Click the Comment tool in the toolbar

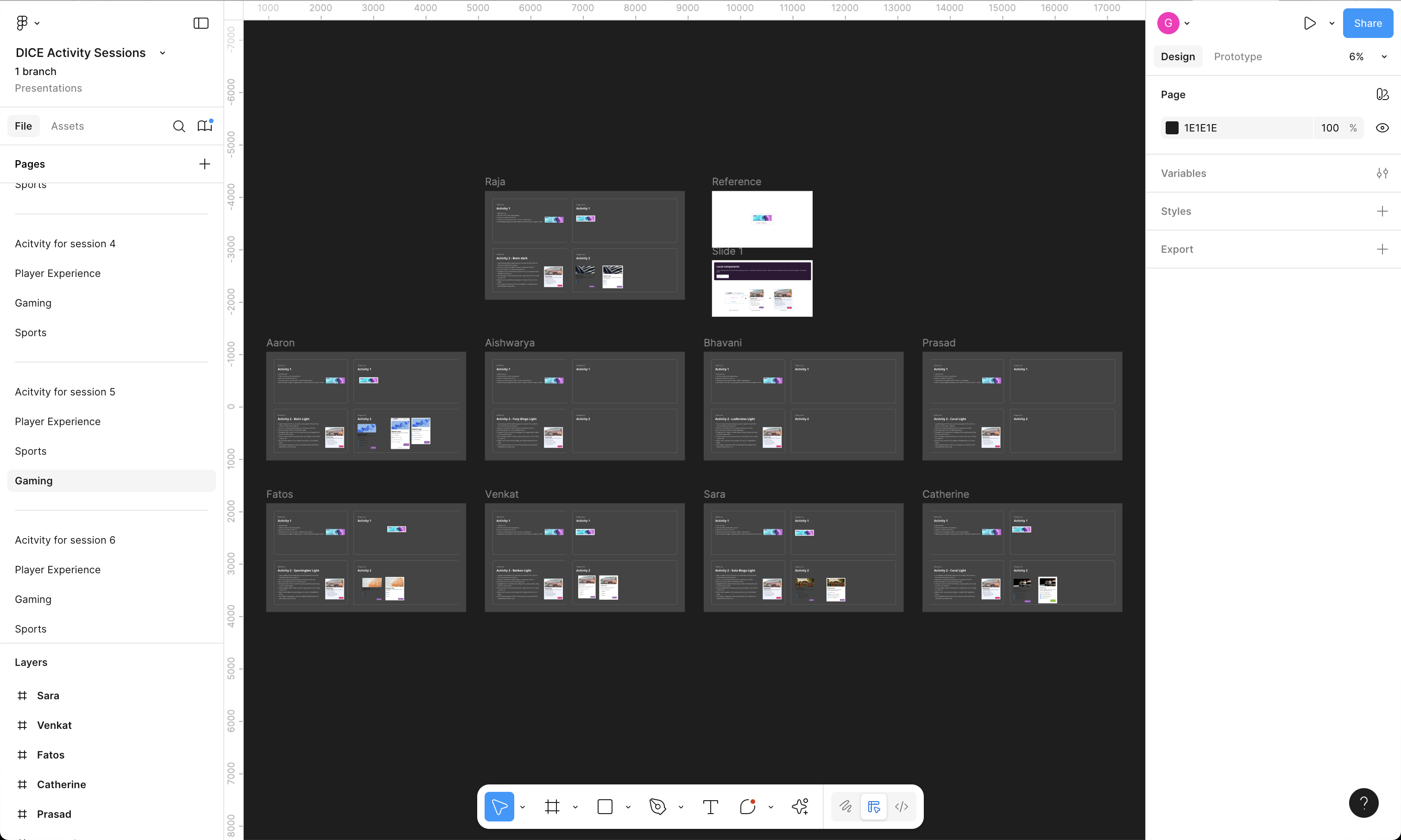pyautogui.click(x=747, y=807)
